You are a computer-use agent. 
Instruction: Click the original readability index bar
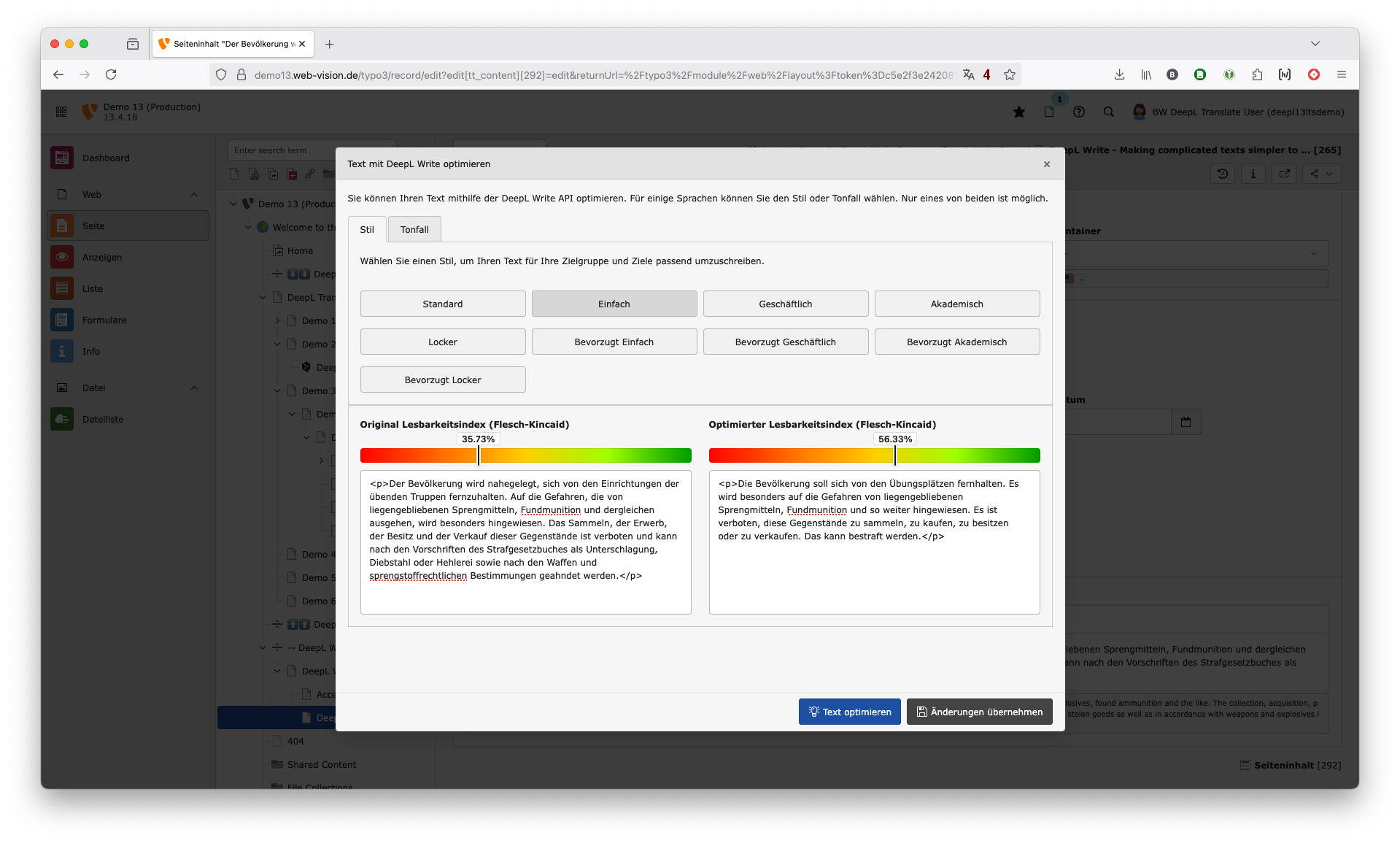[x=525, y=455]
